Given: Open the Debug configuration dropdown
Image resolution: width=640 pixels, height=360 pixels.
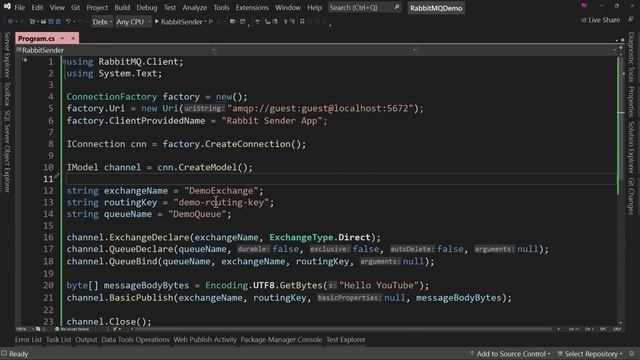Looking at the screenshot, I should 102,22.
